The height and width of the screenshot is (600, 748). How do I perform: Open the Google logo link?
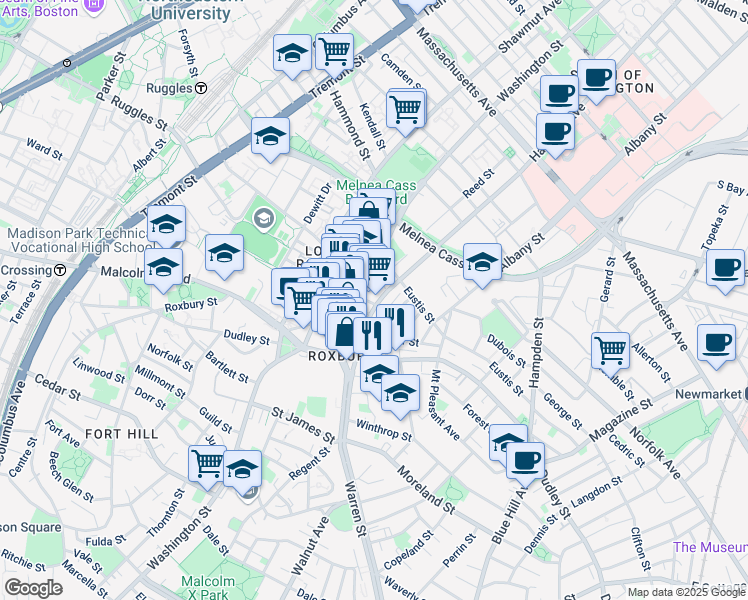(34, 588)
